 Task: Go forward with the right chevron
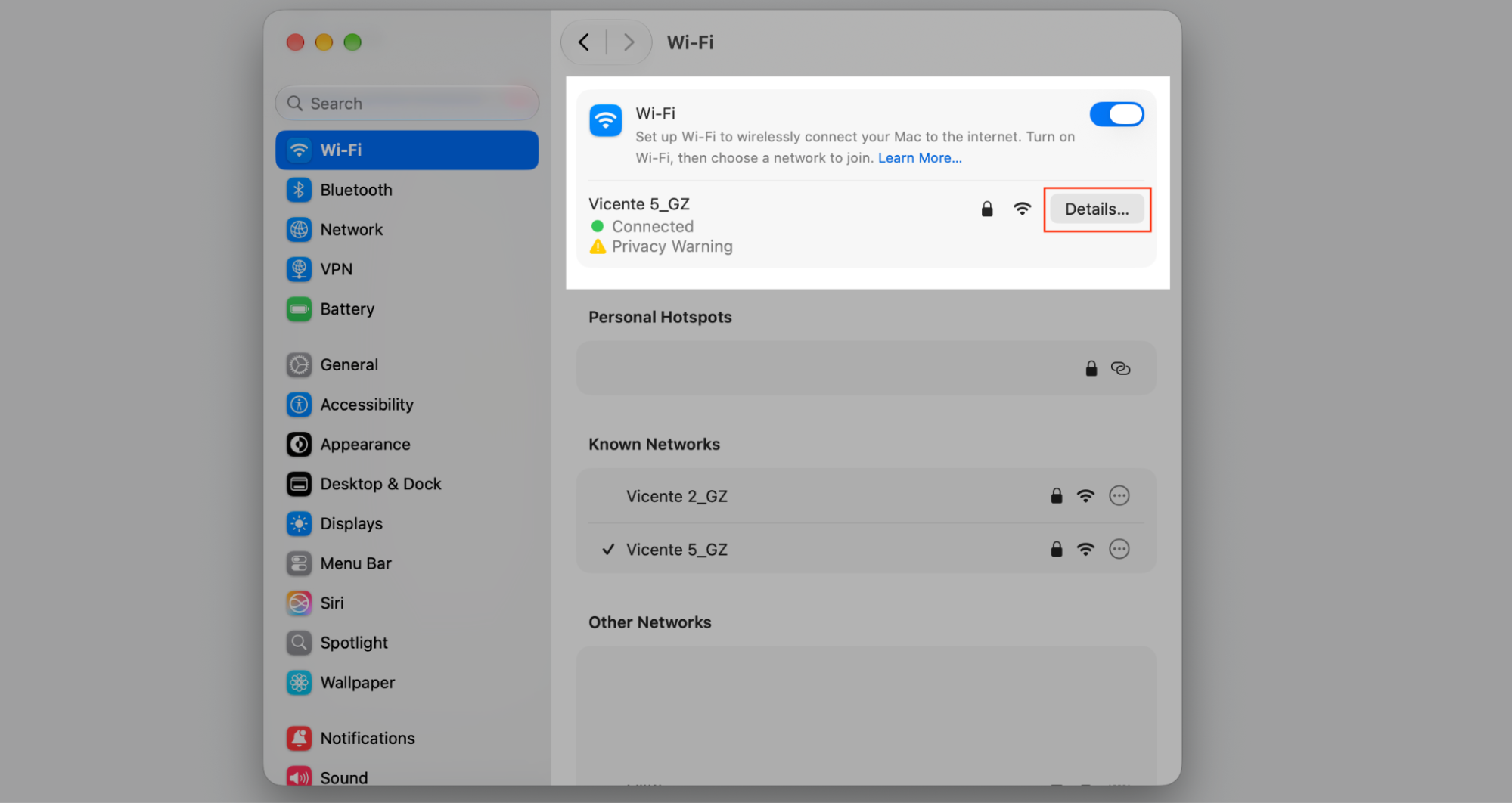(629, 42)
